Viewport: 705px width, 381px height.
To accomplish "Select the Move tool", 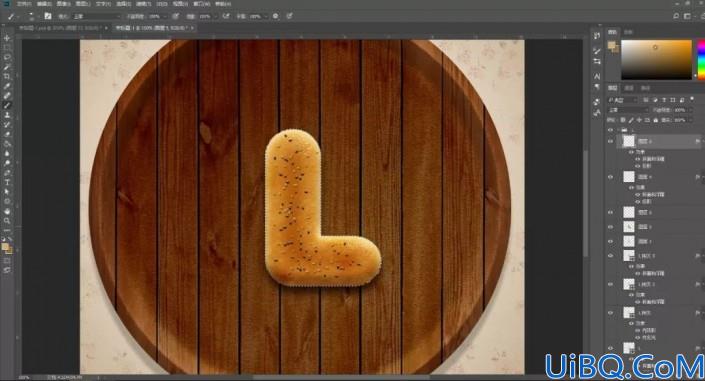I will pos(7,38).
